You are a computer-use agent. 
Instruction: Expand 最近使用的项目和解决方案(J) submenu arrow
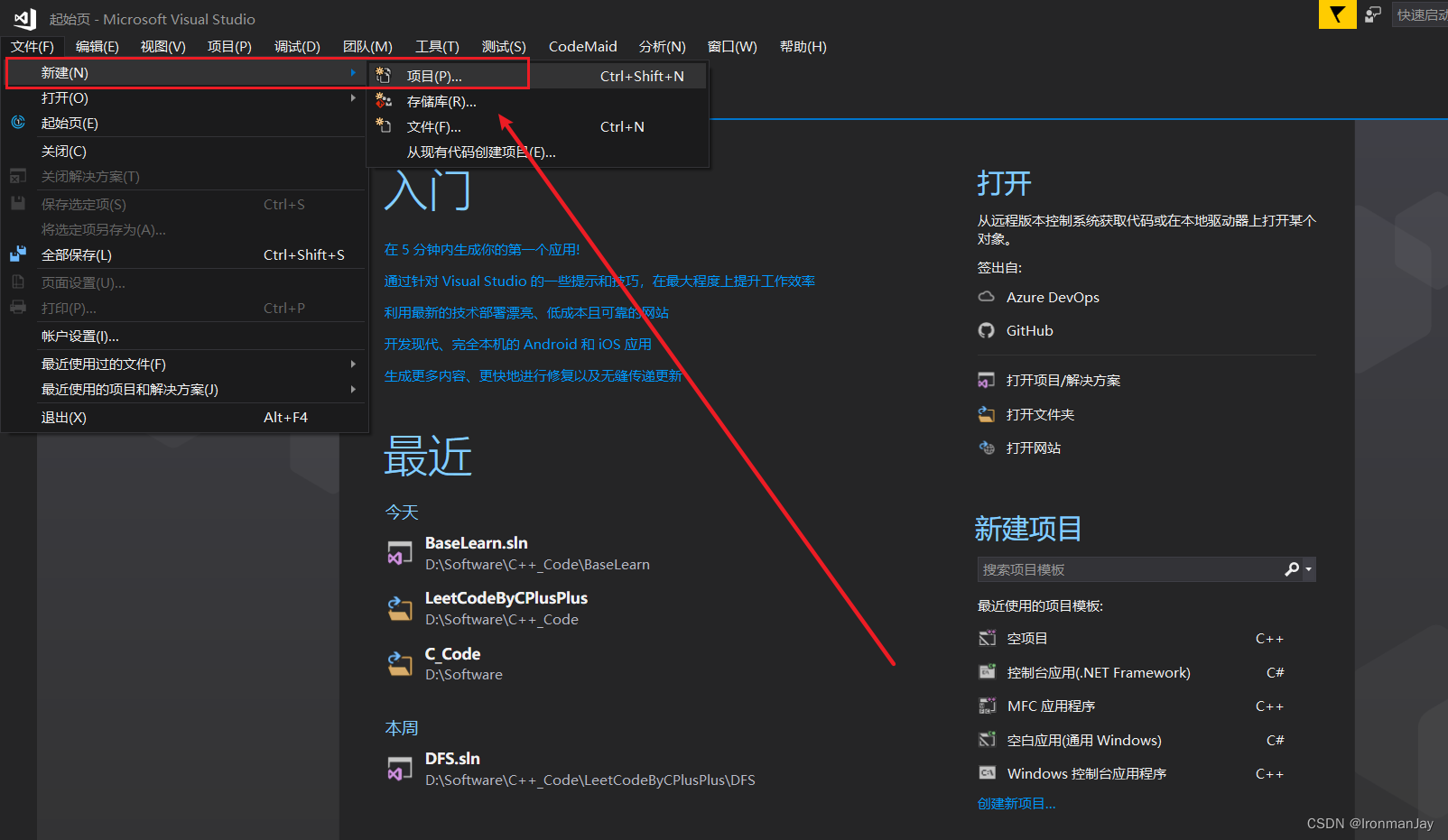click(x=353, y=389)
